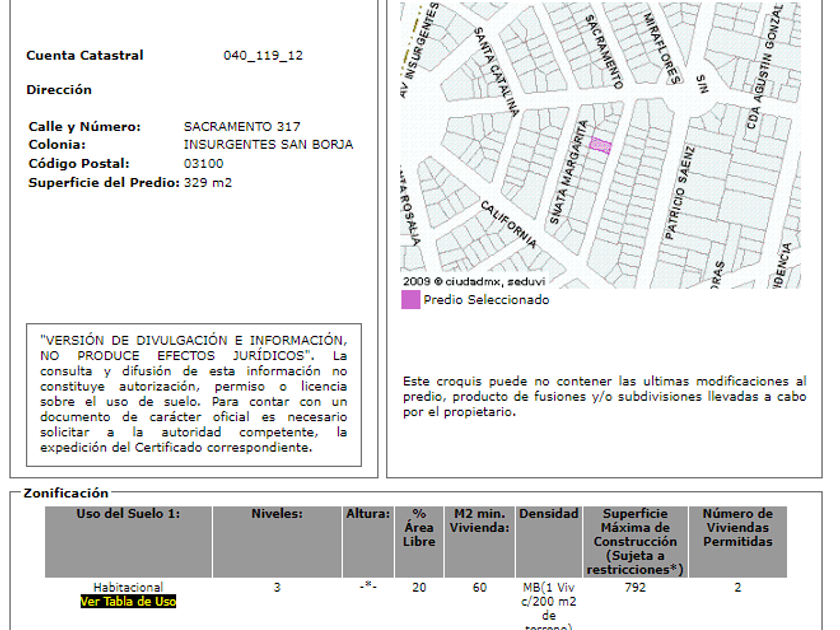Click the Predio Seleccionado legend text
840x630 pixels.
pyautogui.click(x=486, y=299)
